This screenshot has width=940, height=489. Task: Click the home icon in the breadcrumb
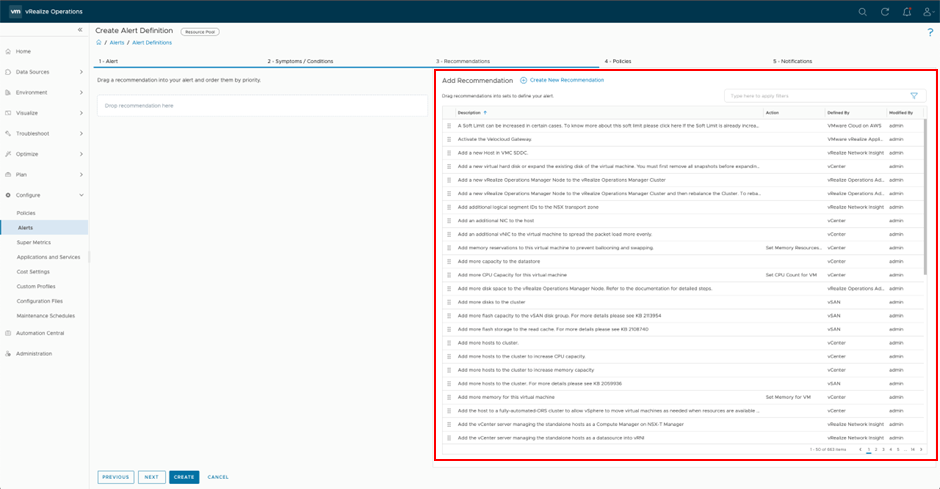click(99, 43)
